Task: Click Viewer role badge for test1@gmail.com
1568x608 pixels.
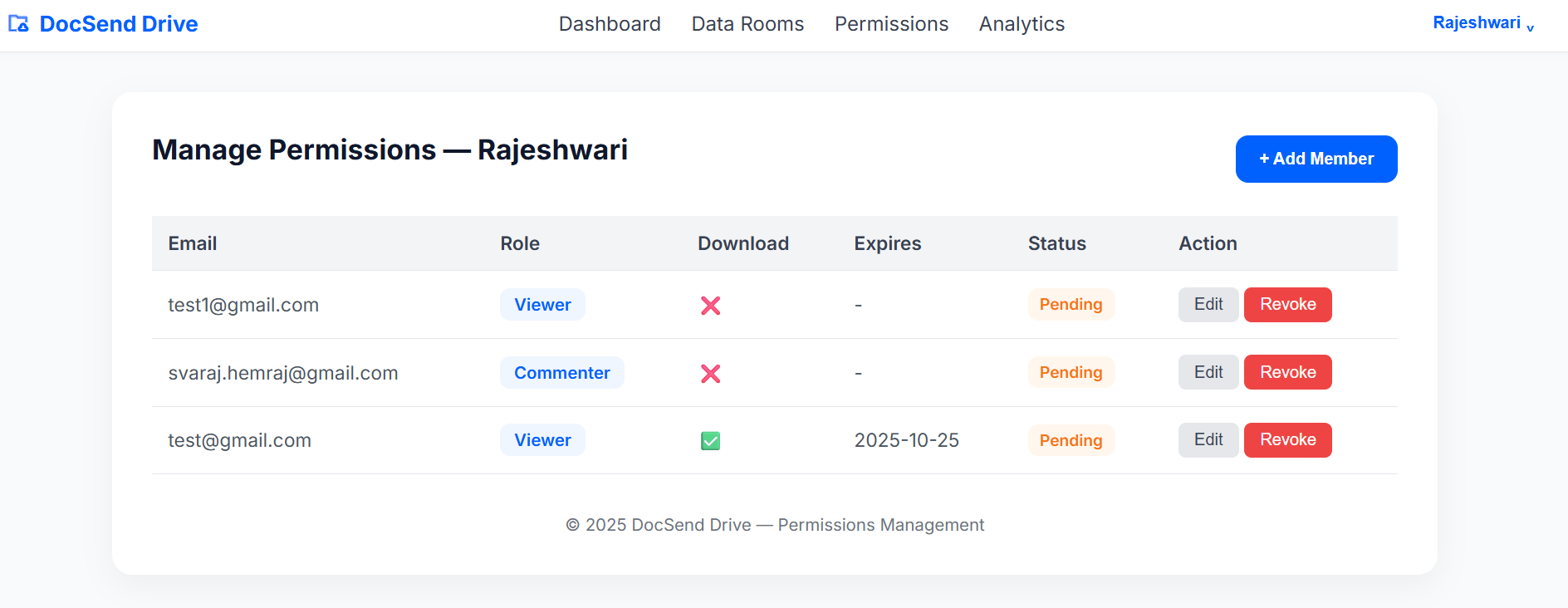Action: click(x=542, y=305)
